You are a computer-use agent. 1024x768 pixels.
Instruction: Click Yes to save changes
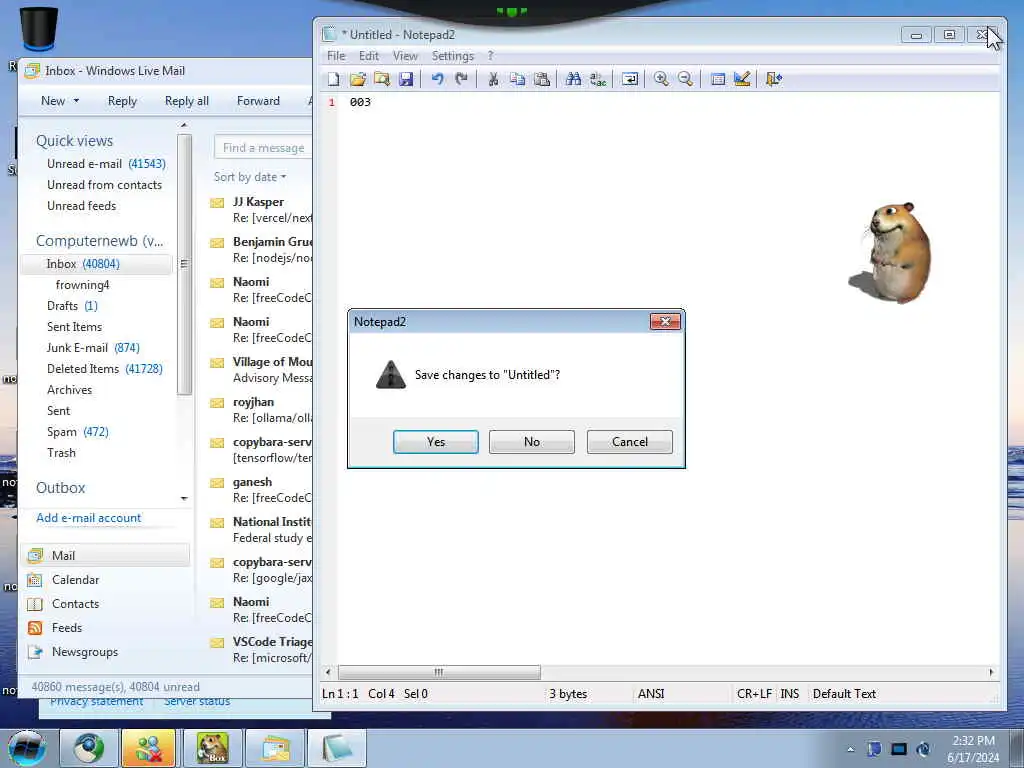tap(436, 442)
